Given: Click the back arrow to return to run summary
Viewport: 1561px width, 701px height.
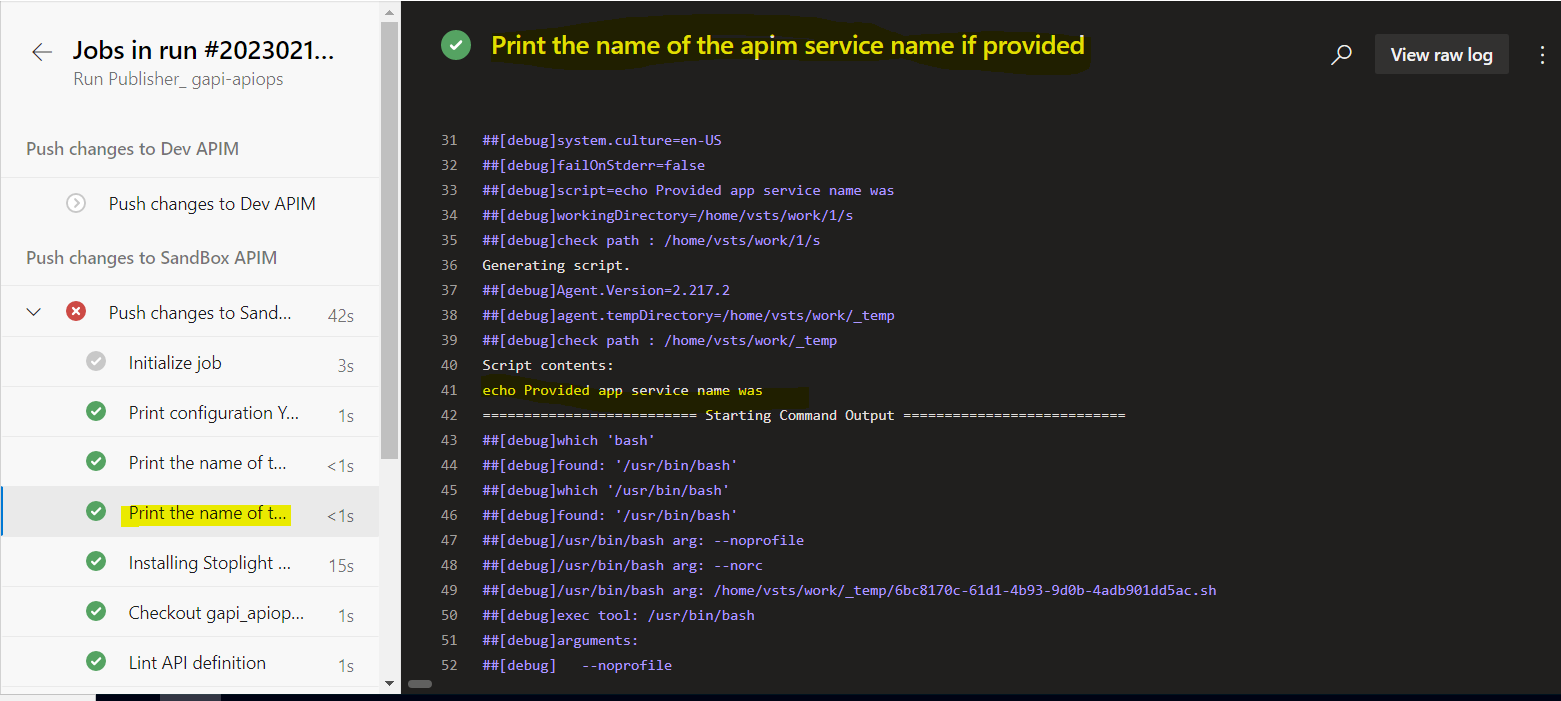Looking at the screenshot, I should [x=40, y=50].
